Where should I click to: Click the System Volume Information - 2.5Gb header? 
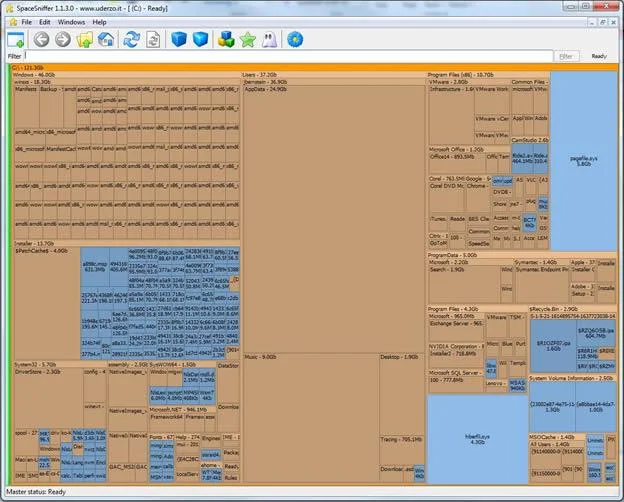click(573, 378)
